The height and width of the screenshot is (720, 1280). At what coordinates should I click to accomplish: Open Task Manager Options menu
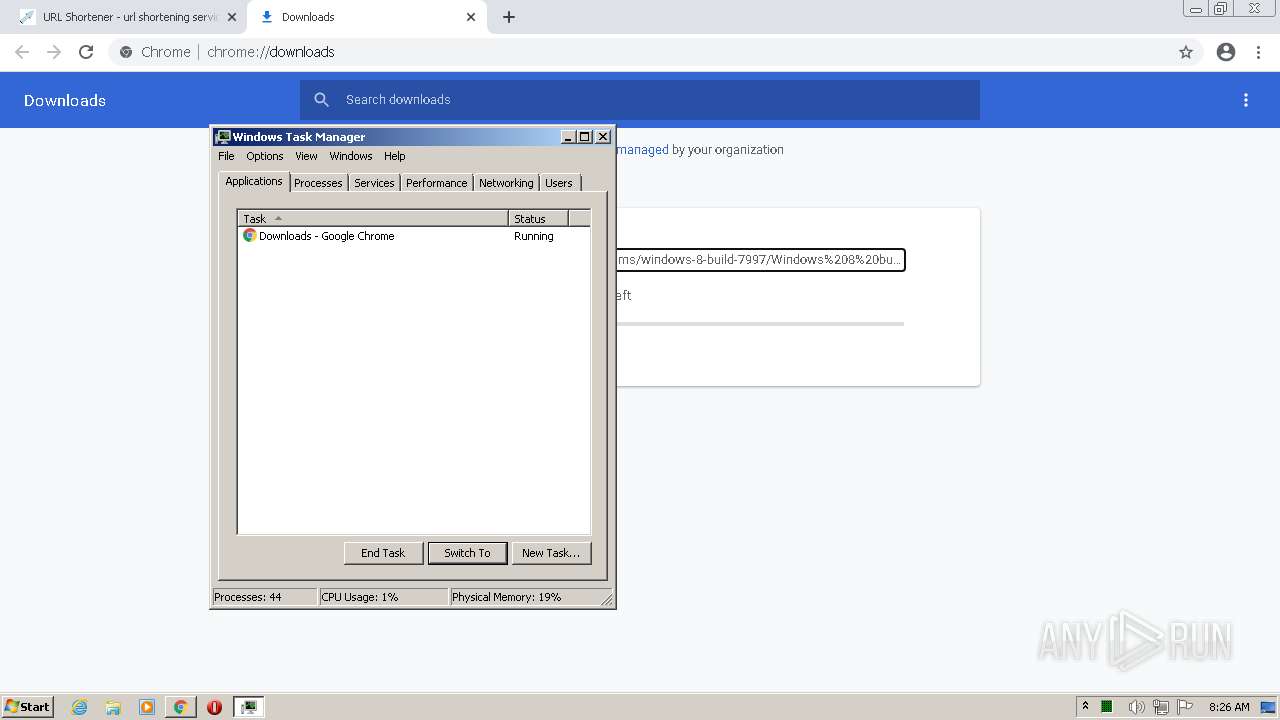(x=265, y=156)
